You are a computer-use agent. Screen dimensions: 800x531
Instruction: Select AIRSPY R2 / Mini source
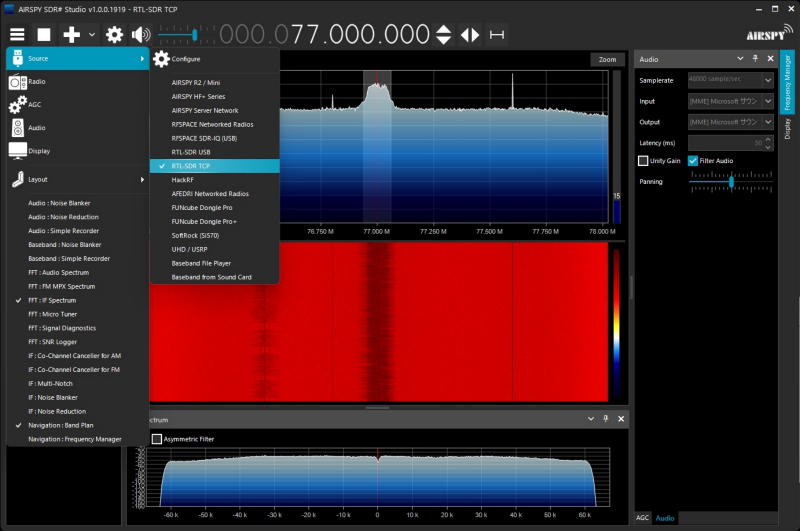(214, 83)
